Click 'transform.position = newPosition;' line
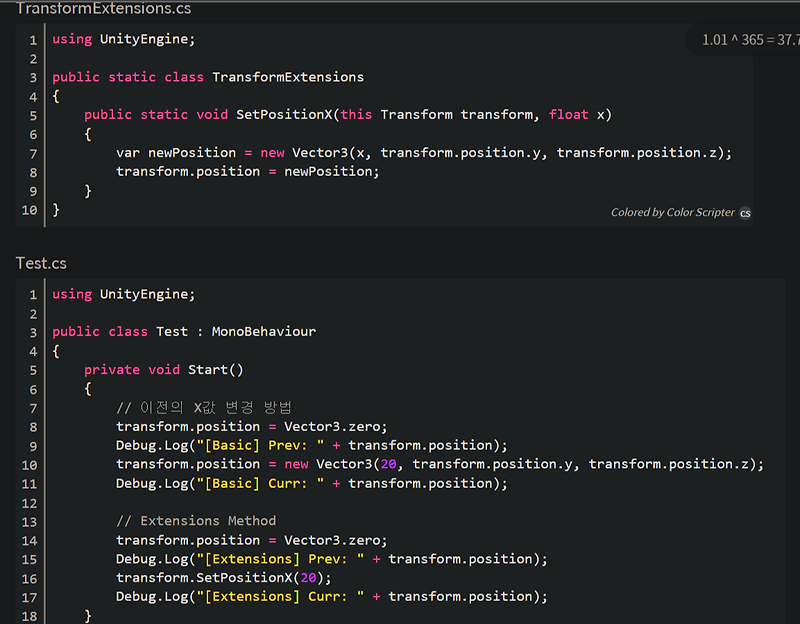Viewport: 800px width, 624px height. pos(248,171)
